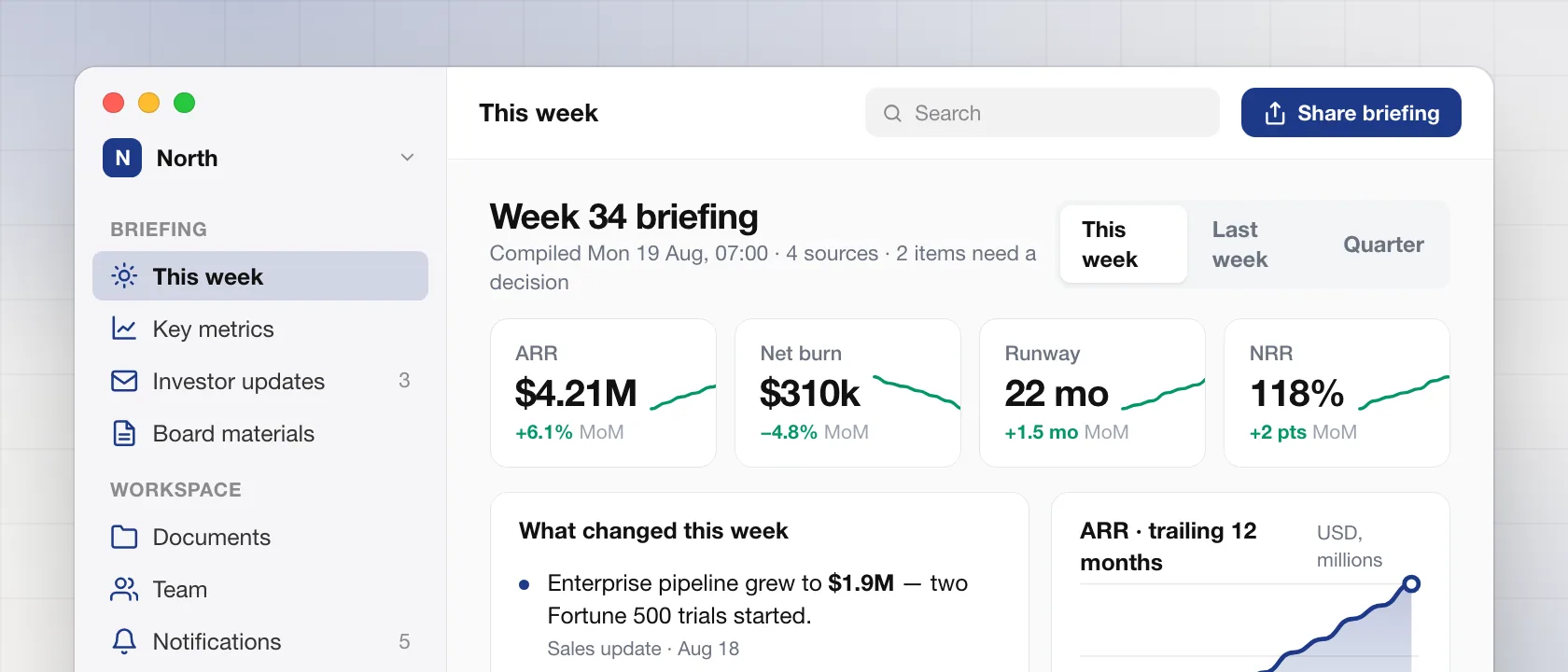
Task: Open the NRR 118% metric card
Action: point(1337,393)
